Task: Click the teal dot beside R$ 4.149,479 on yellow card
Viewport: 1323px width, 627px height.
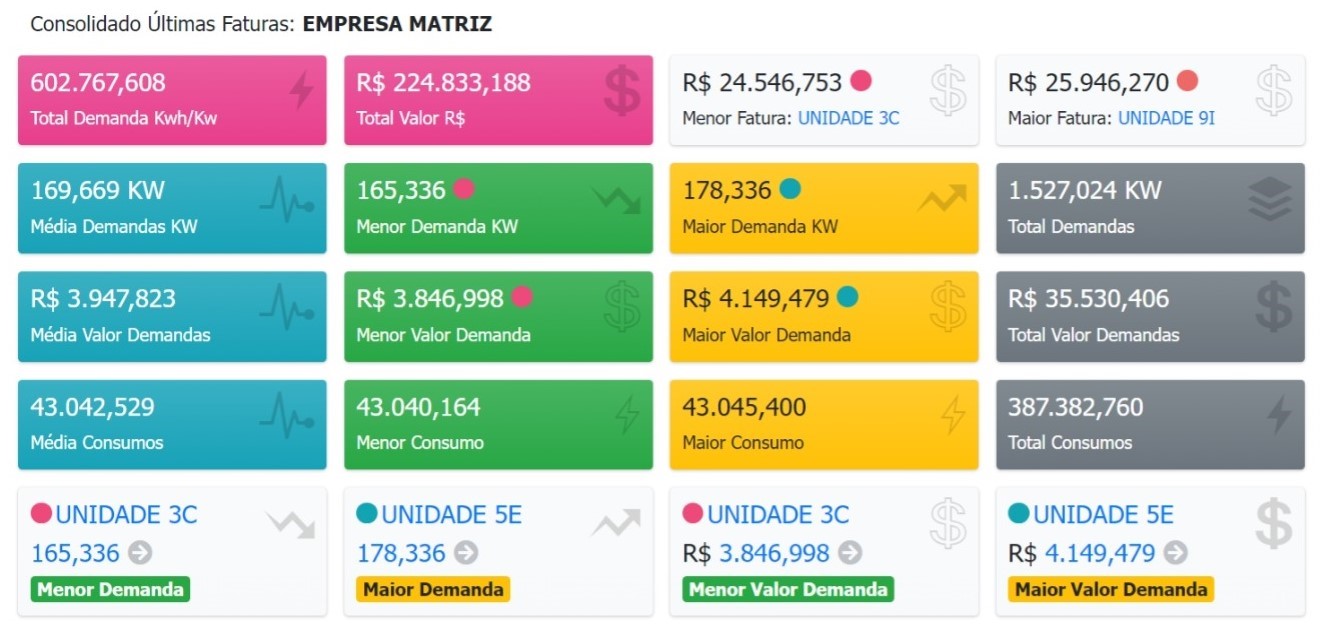Action: click(847, 297)
